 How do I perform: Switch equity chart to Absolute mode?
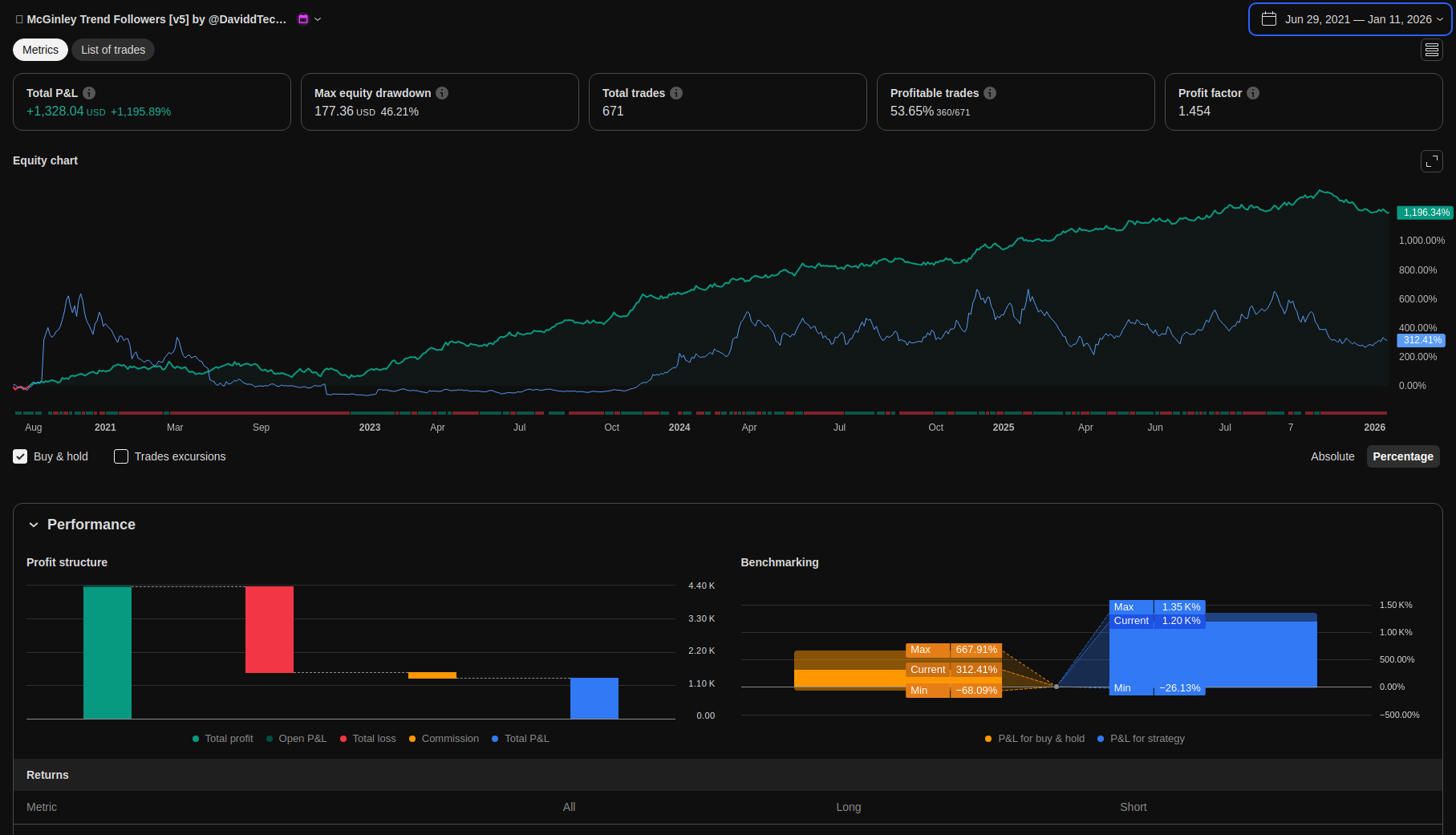click(x=1332, y=456)
